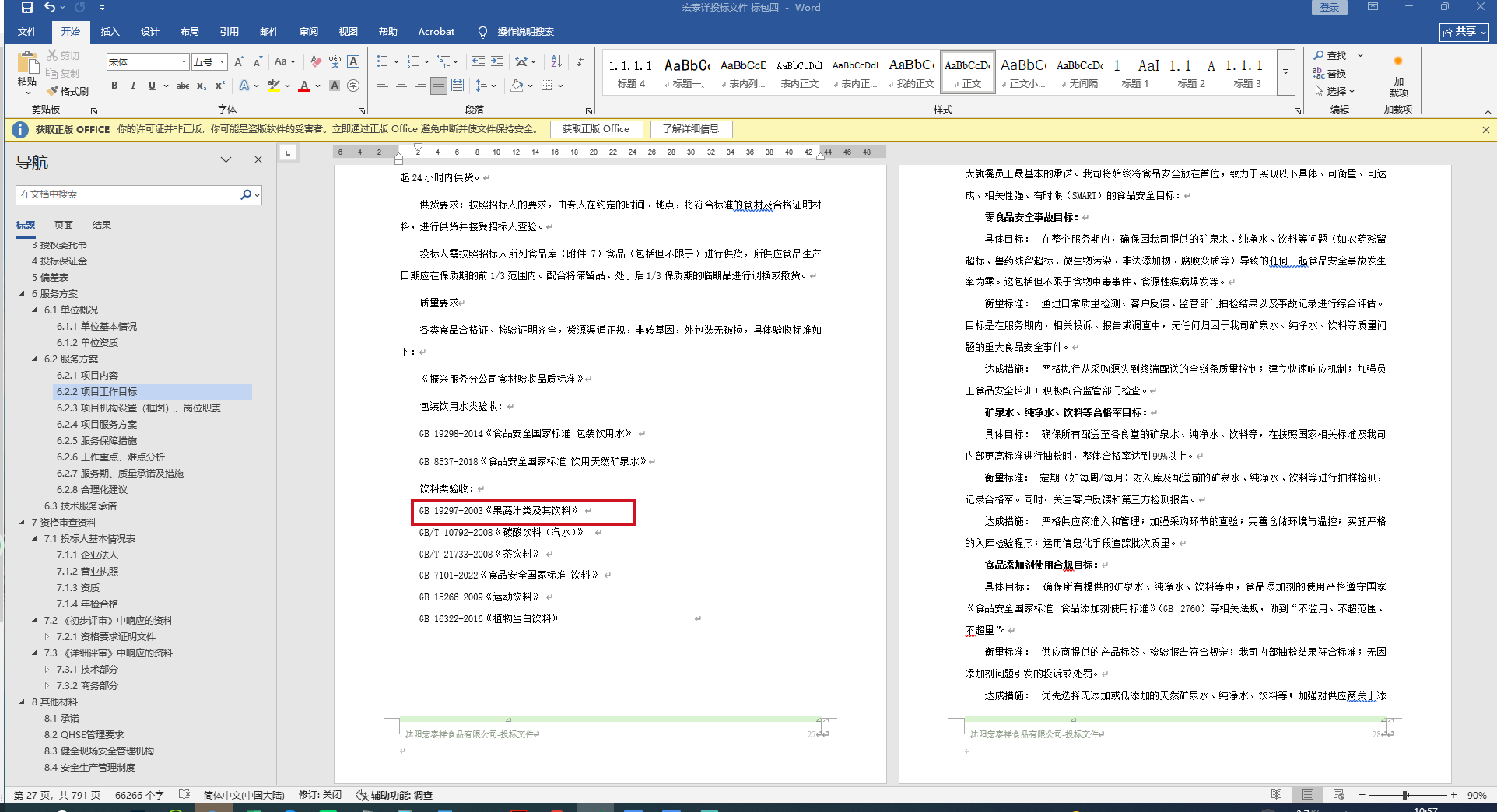Apply the 标题 1 style
Image resolution: width=1497 pixels, height=812 pixels.
[1134, 73]
